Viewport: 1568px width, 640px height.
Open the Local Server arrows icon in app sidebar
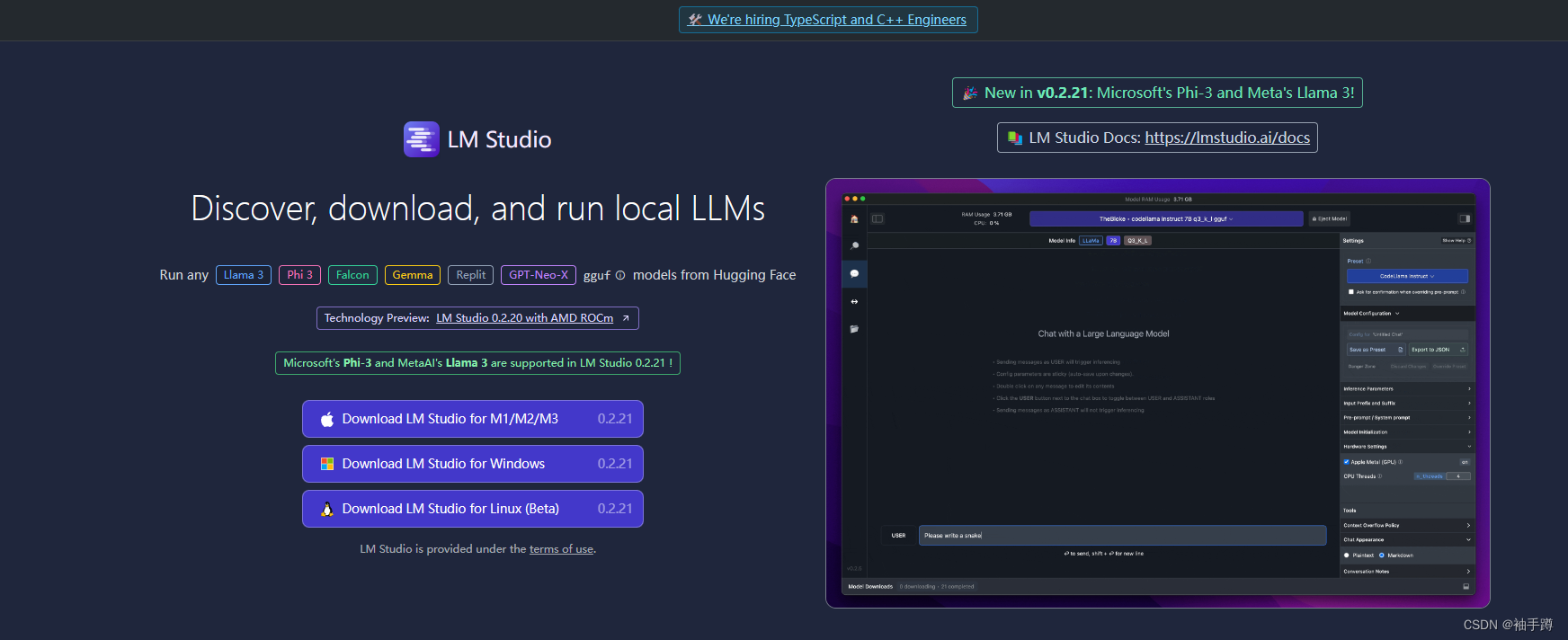[x=854, y=302]
